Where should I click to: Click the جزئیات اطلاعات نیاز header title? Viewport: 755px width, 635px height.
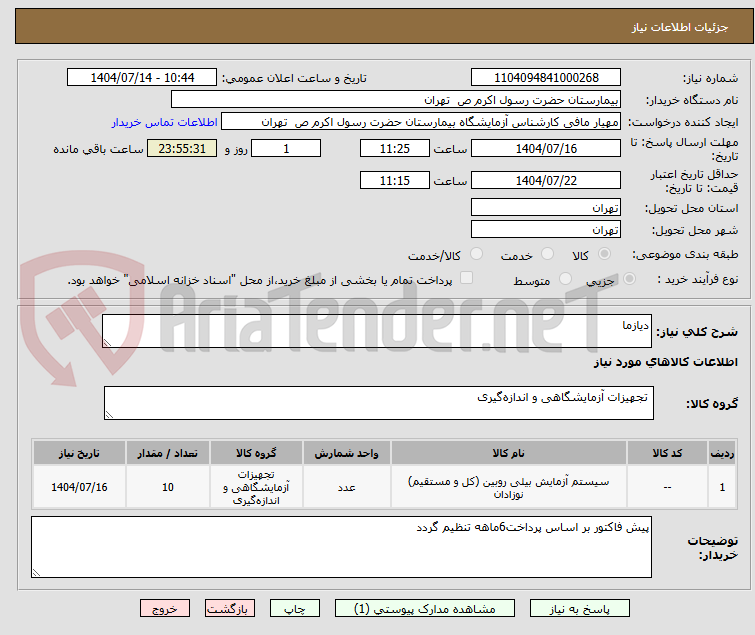click(x=680, y=27)
